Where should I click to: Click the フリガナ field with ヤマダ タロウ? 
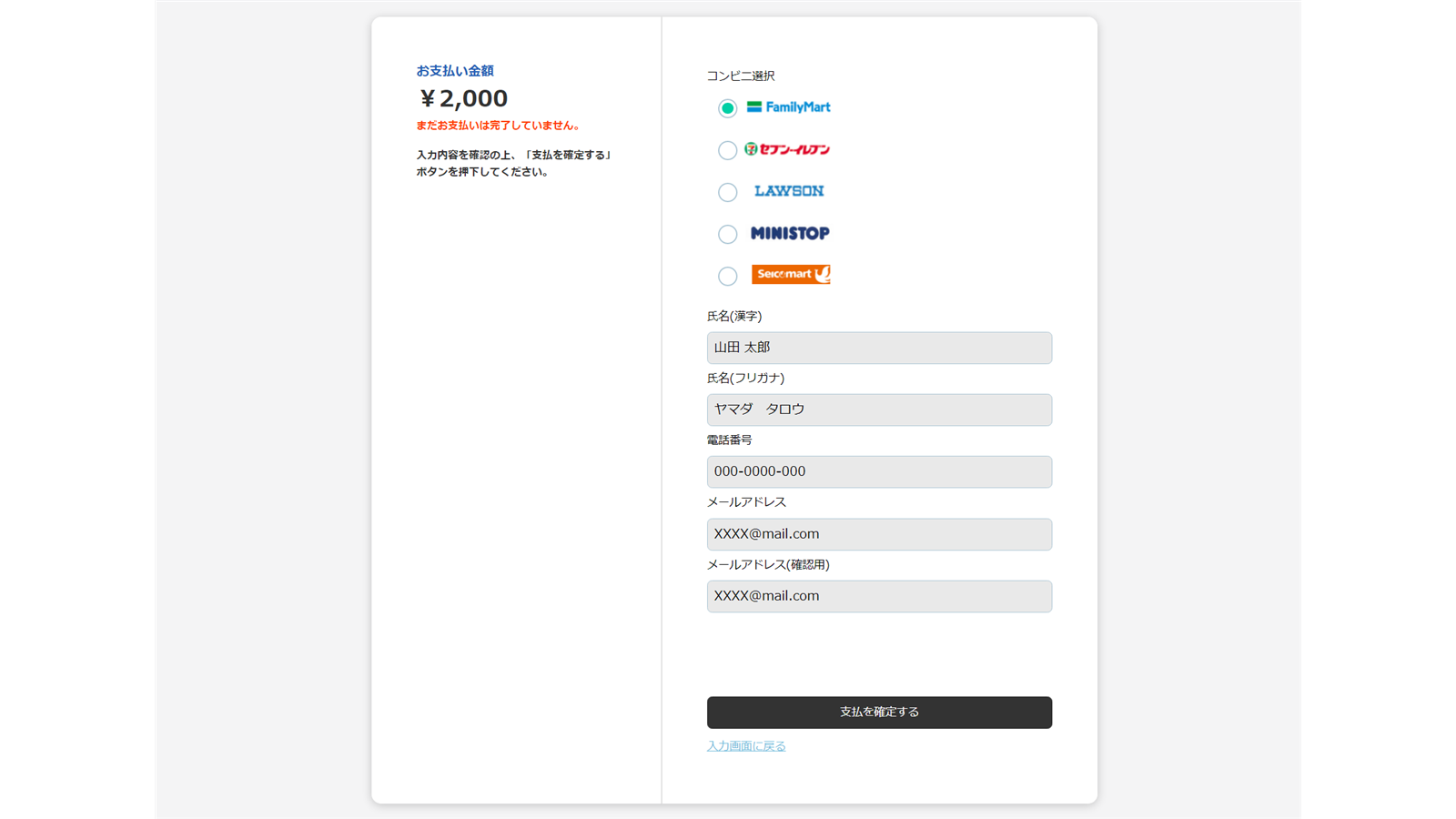point(879,409)
